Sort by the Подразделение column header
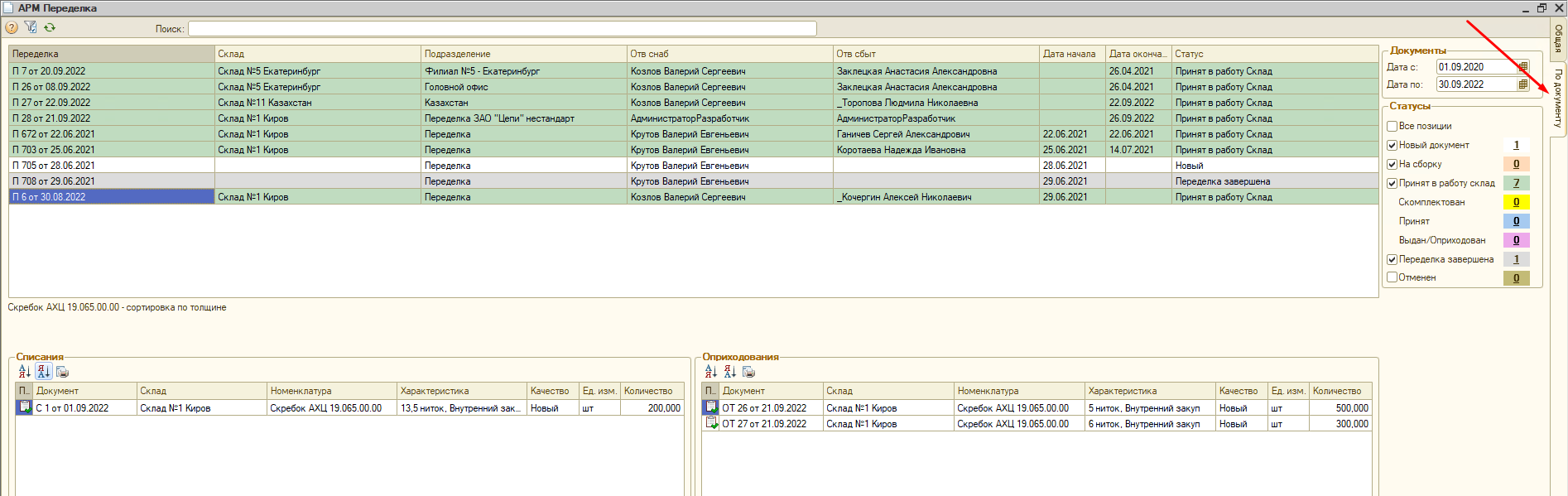1568x496 pixels. [x=524, y=54]
